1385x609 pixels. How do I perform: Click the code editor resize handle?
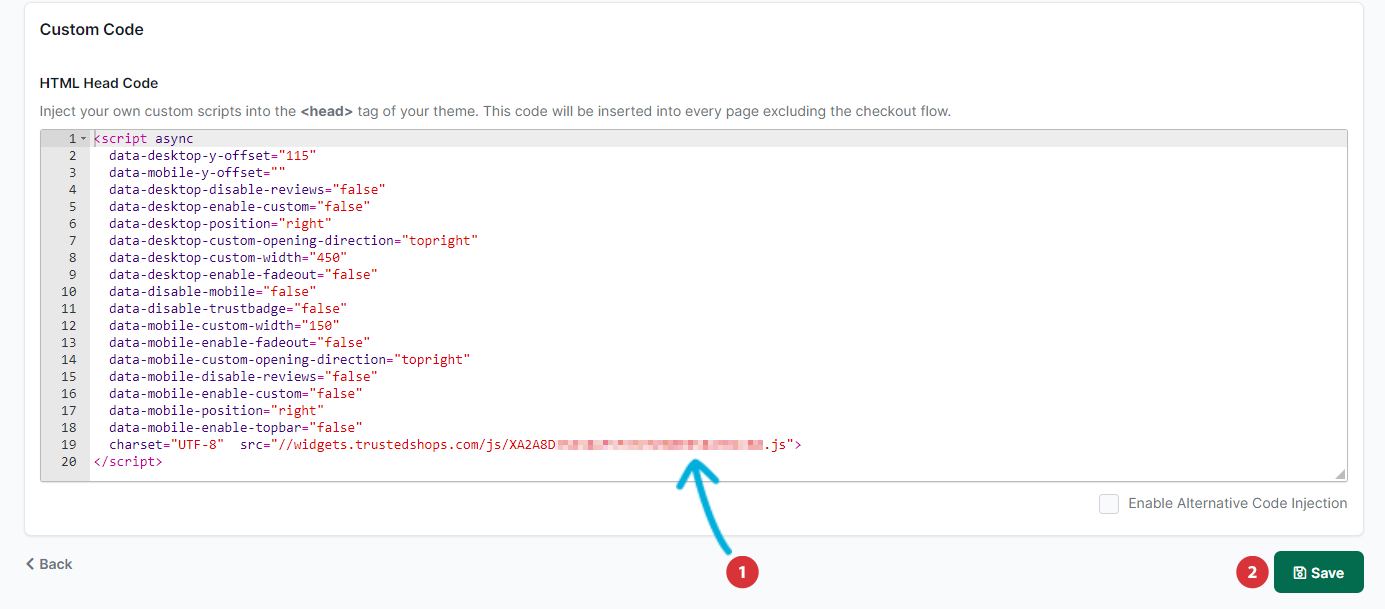(1340, 474)
